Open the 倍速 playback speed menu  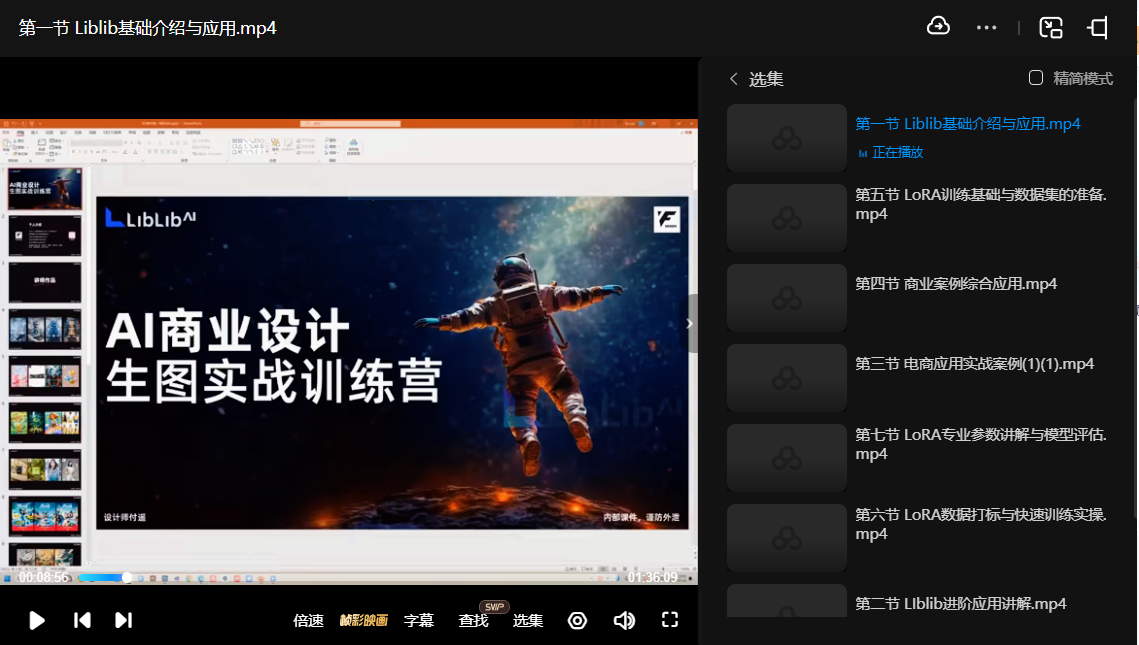[308, 620]
